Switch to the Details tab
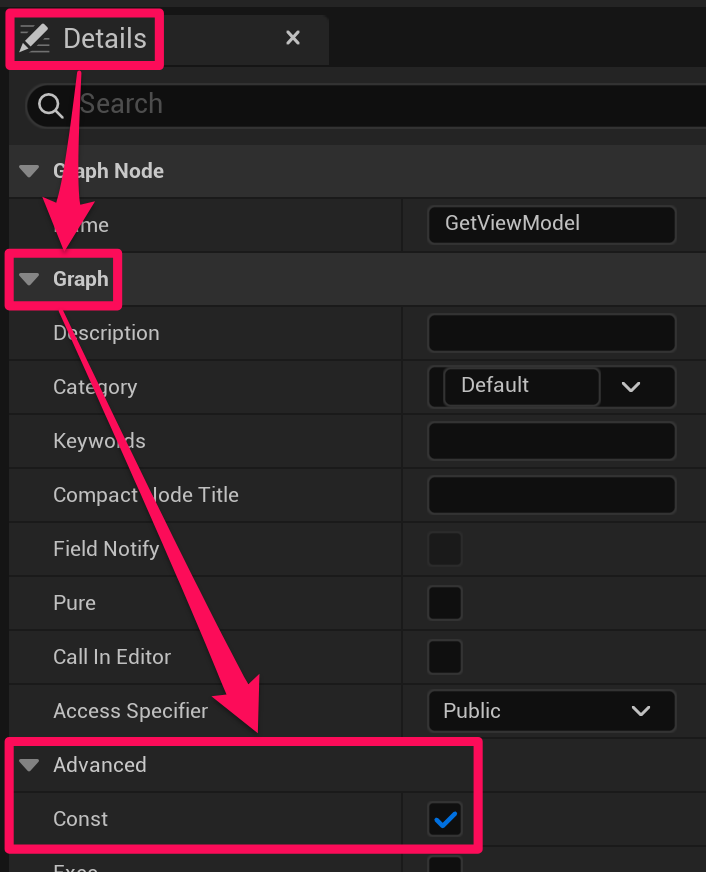 105,39
